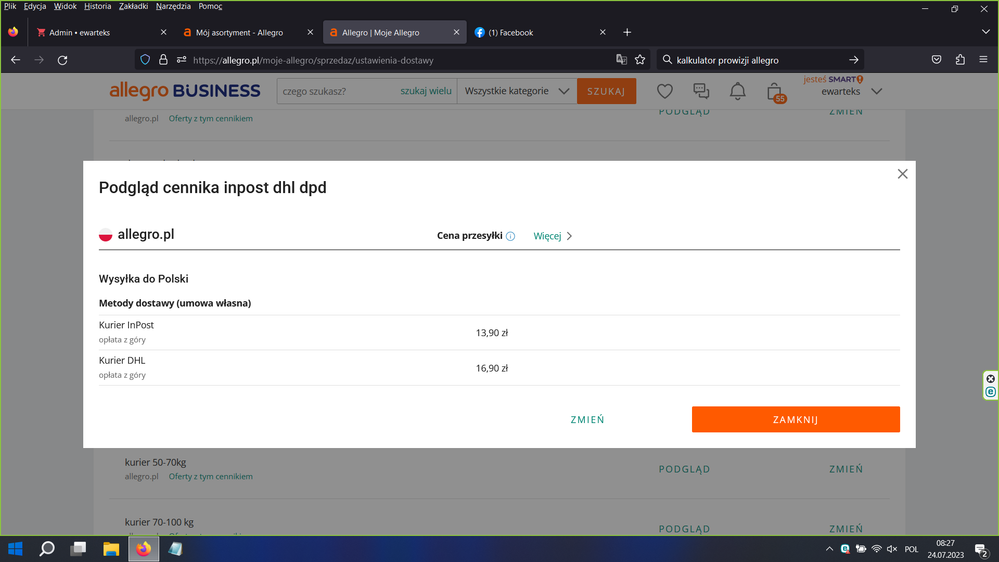Click the translate page icon
The image size is (999, 562).
[622, 60]
